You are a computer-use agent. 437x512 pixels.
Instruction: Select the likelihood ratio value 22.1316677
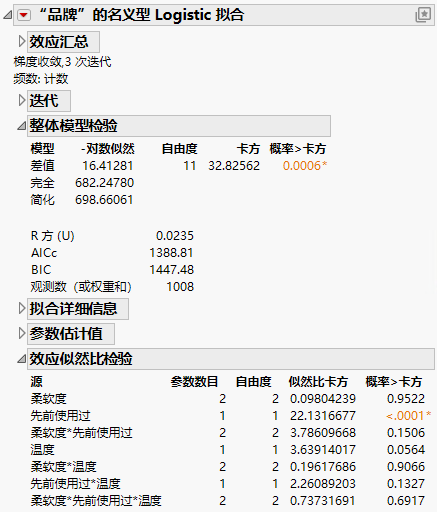323,416
